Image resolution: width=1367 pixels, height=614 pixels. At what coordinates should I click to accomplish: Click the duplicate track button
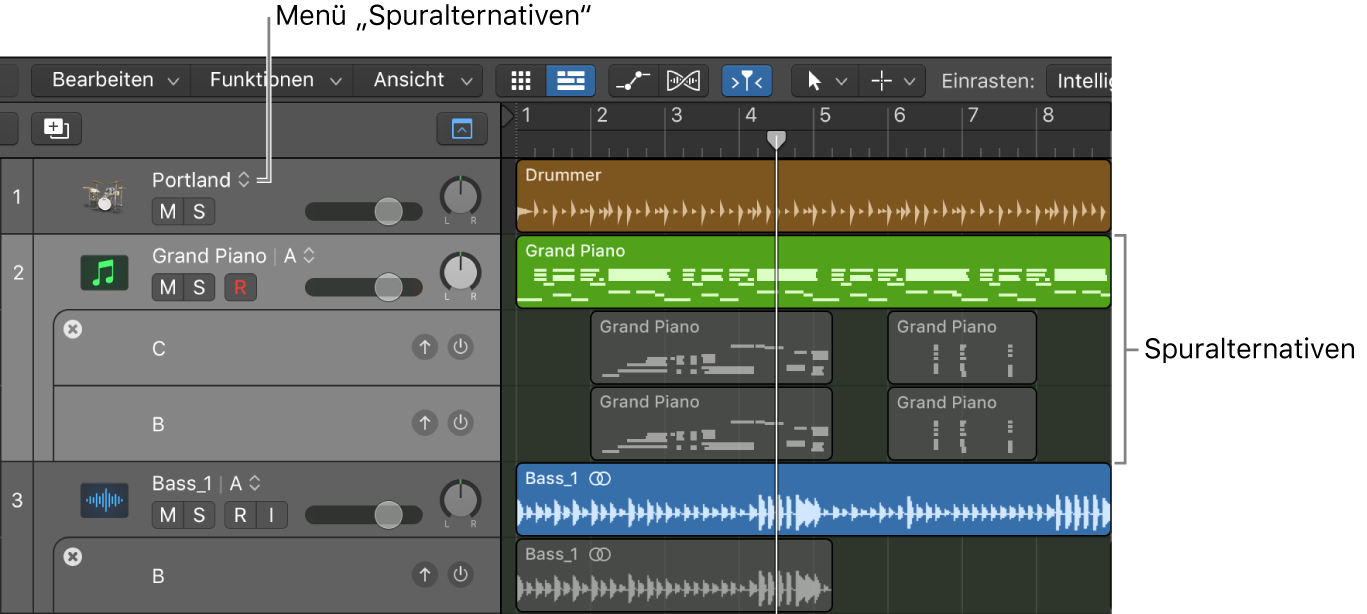pyautogui.click(x=56, y=128)
